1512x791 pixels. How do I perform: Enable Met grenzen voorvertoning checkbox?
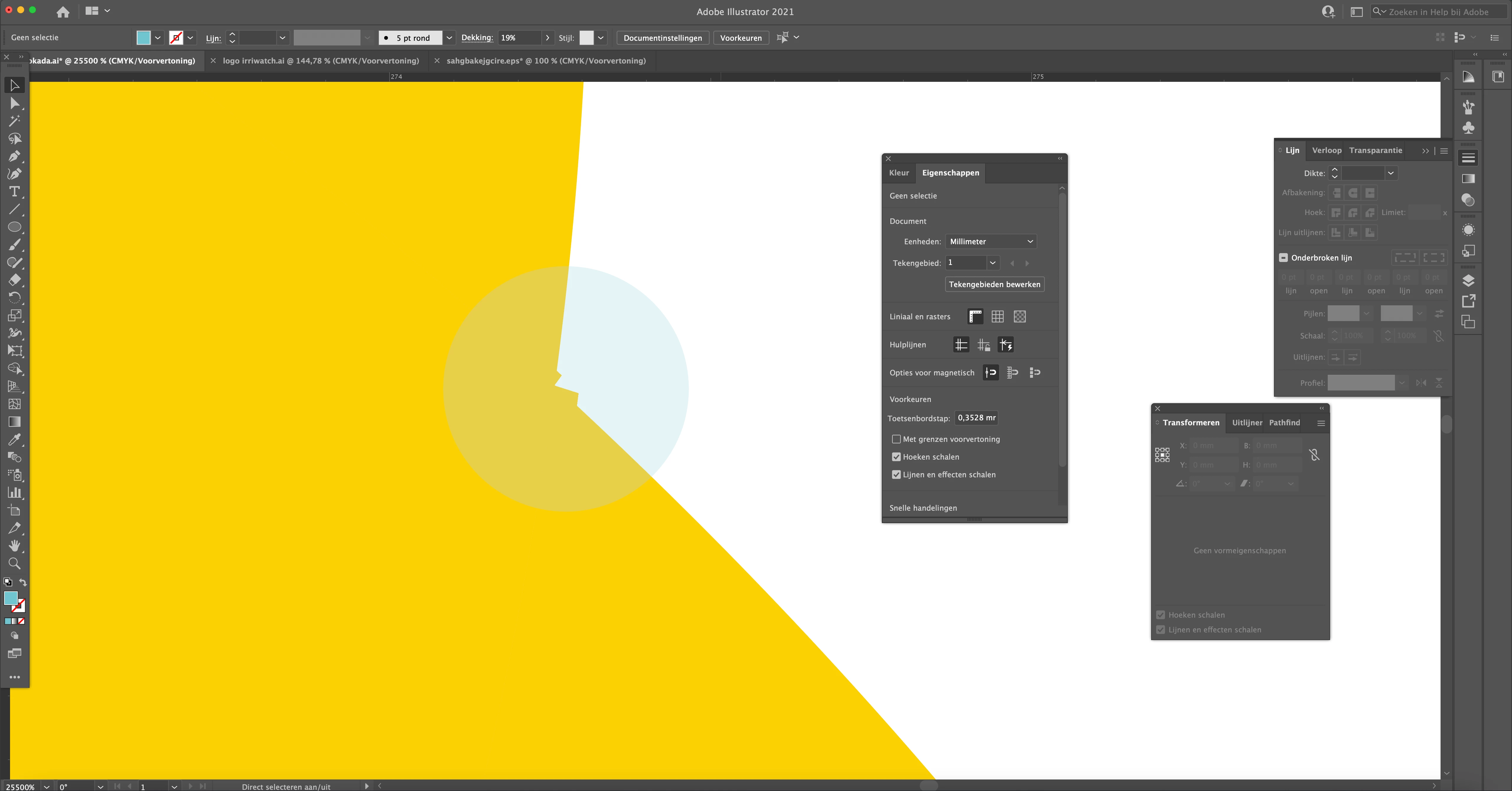(896, 439)
